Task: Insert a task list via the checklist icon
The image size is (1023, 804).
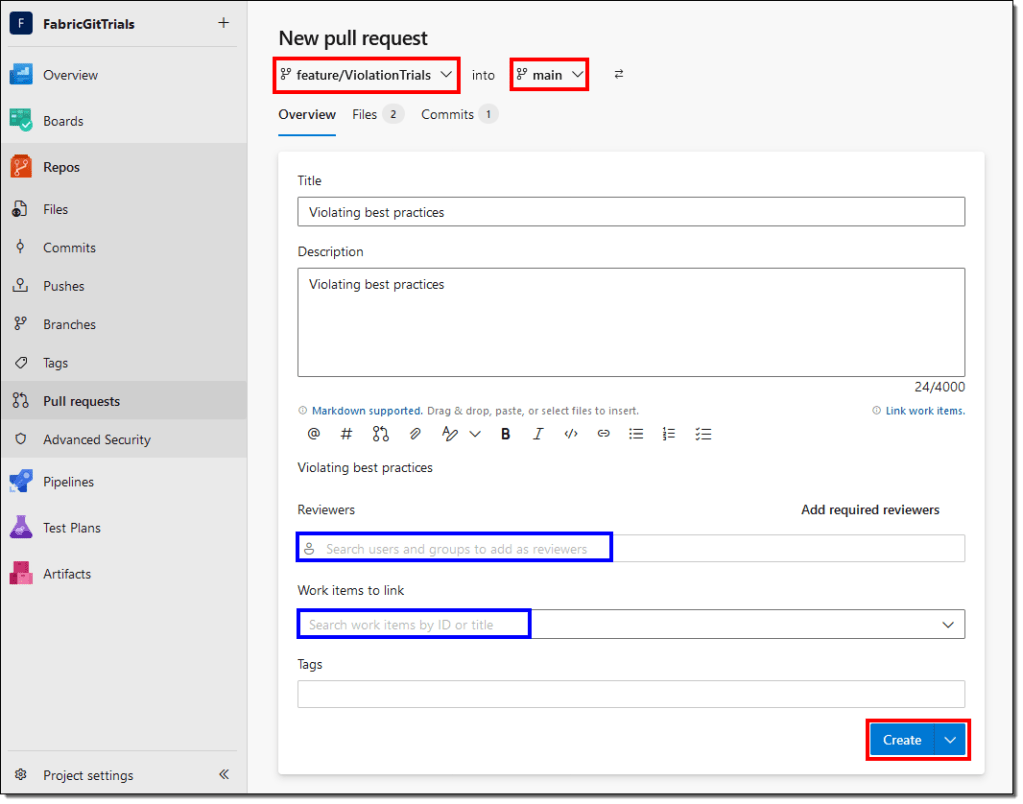Action: coord(703,434)
